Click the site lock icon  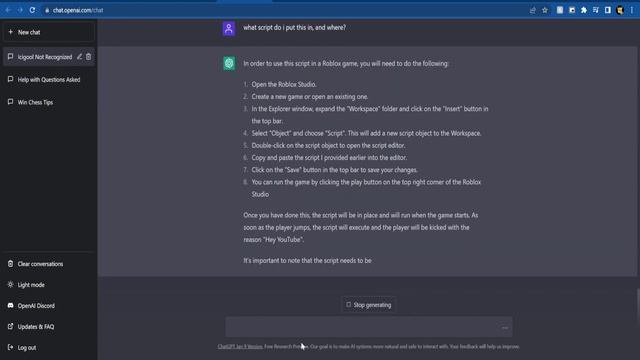(47, 10)
